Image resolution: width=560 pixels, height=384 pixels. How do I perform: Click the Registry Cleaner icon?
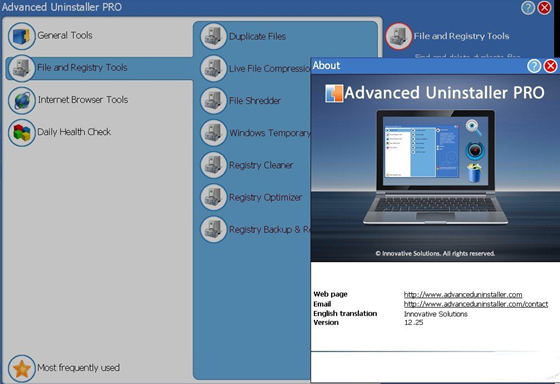coord(214,165)
